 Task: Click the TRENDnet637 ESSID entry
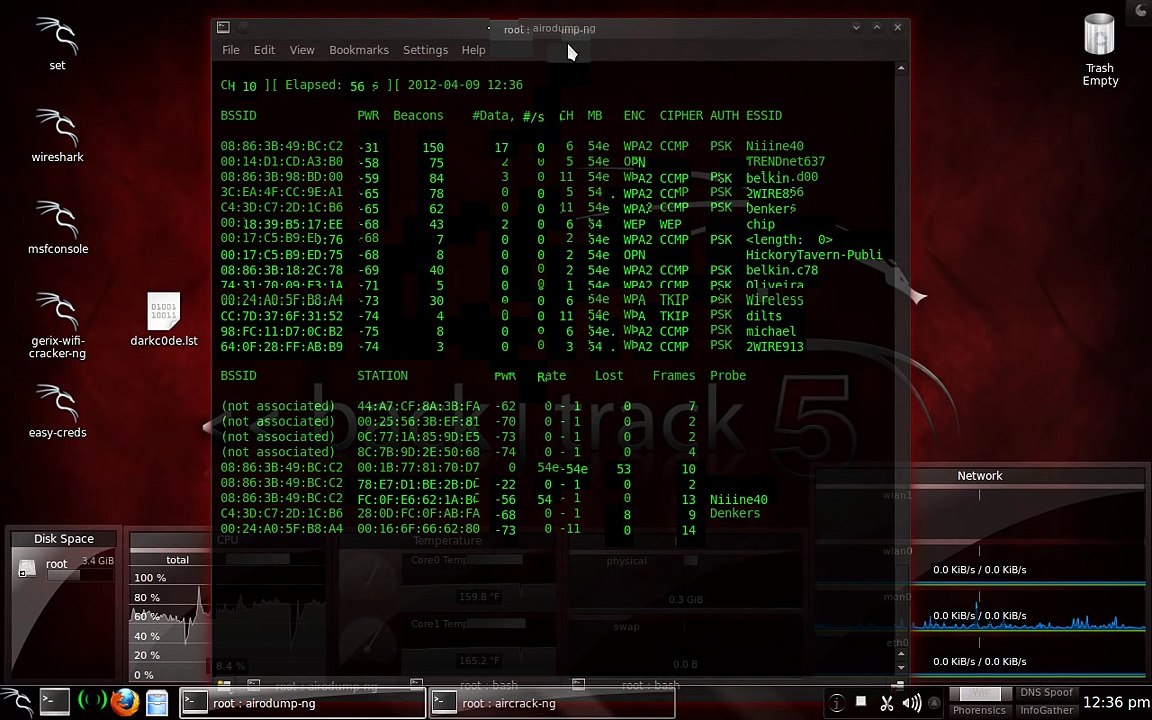[x=785, y=162]
